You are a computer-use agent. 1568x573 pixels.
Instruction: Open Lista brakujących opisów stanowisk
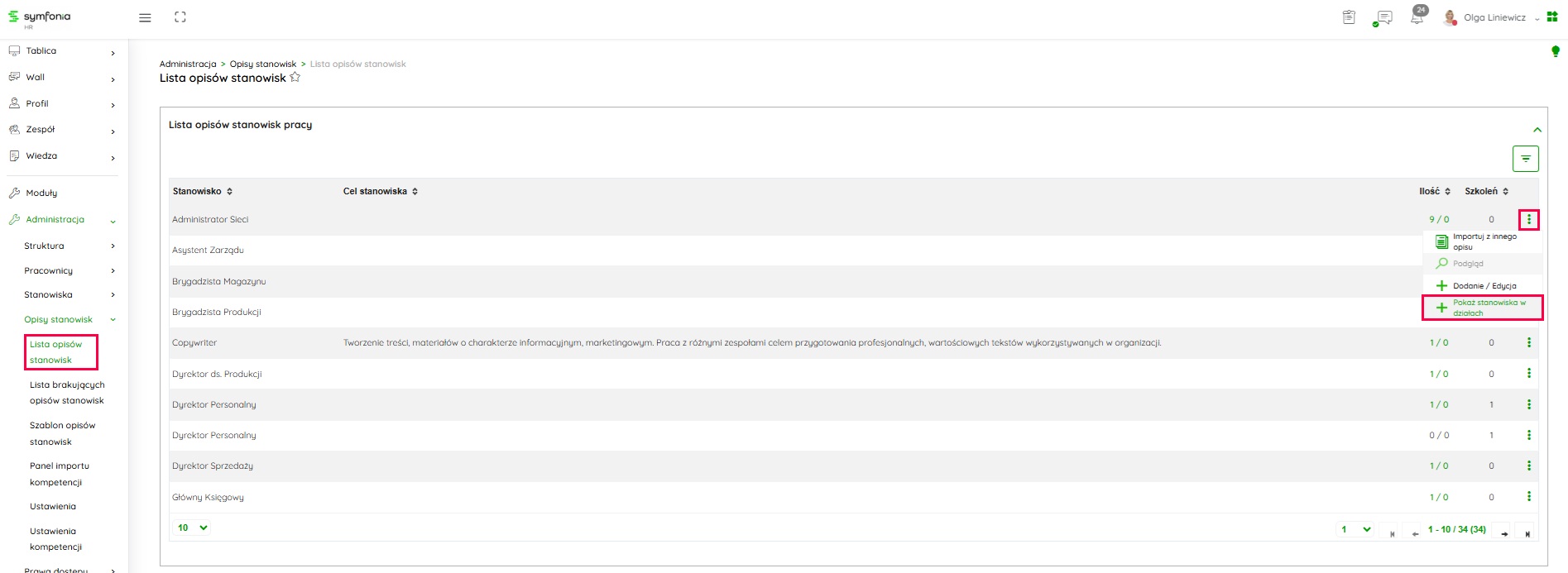pyautogui.click(x=67, y=393)
